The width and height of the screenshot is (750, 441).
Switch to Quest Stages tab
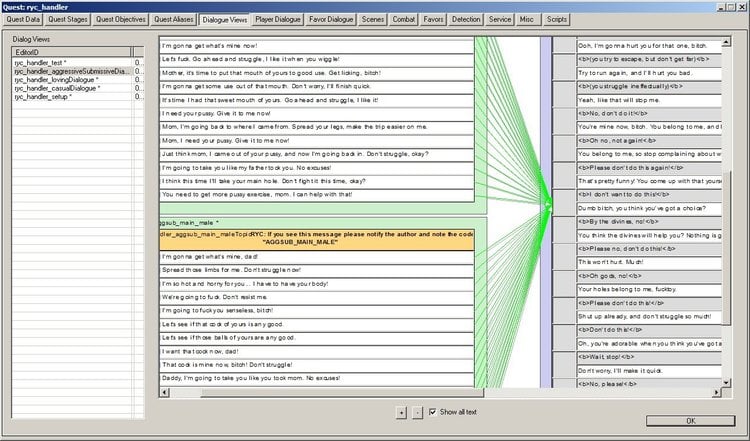[67, 20]
